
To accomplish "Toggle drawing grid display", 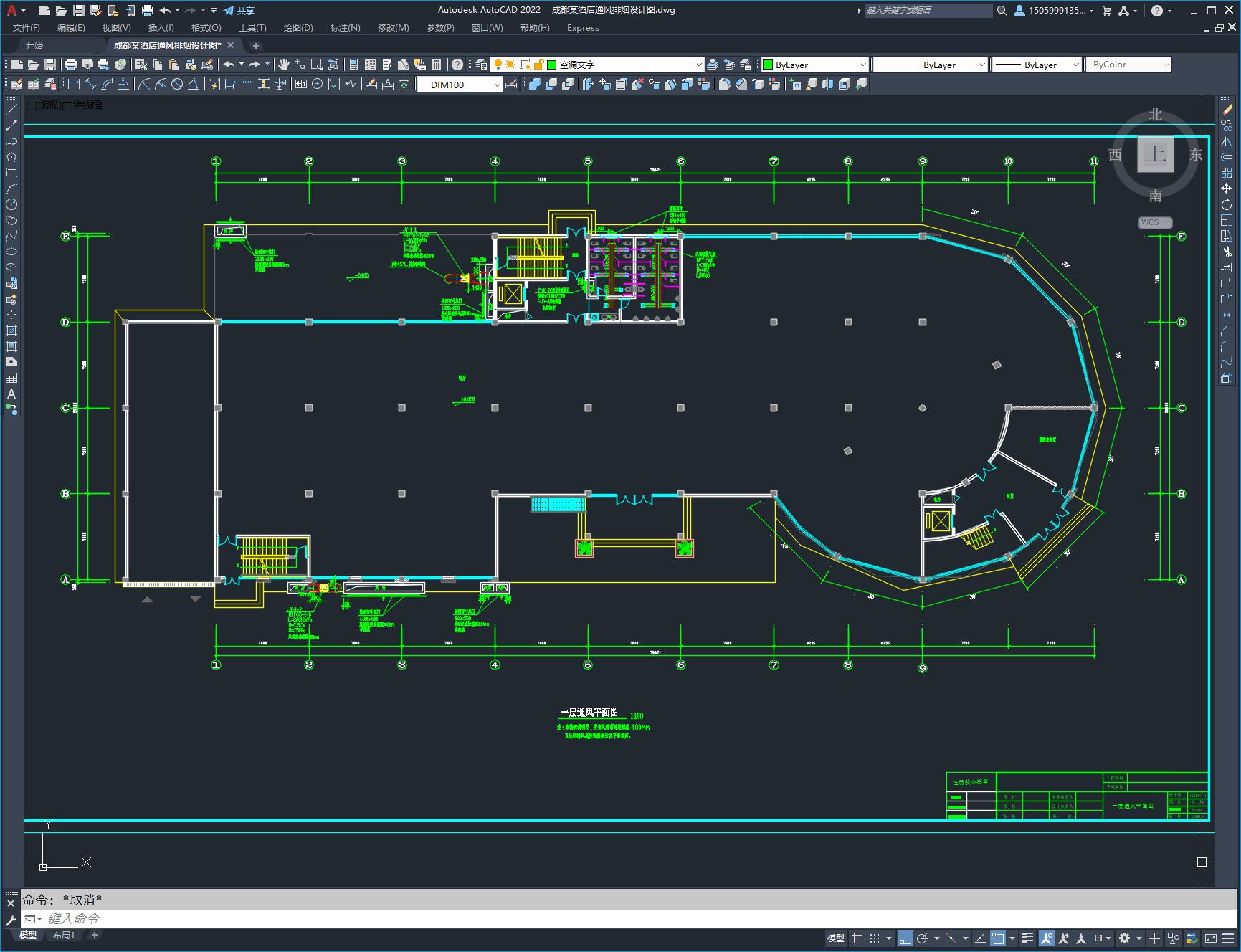I will [x=857, y=938].
